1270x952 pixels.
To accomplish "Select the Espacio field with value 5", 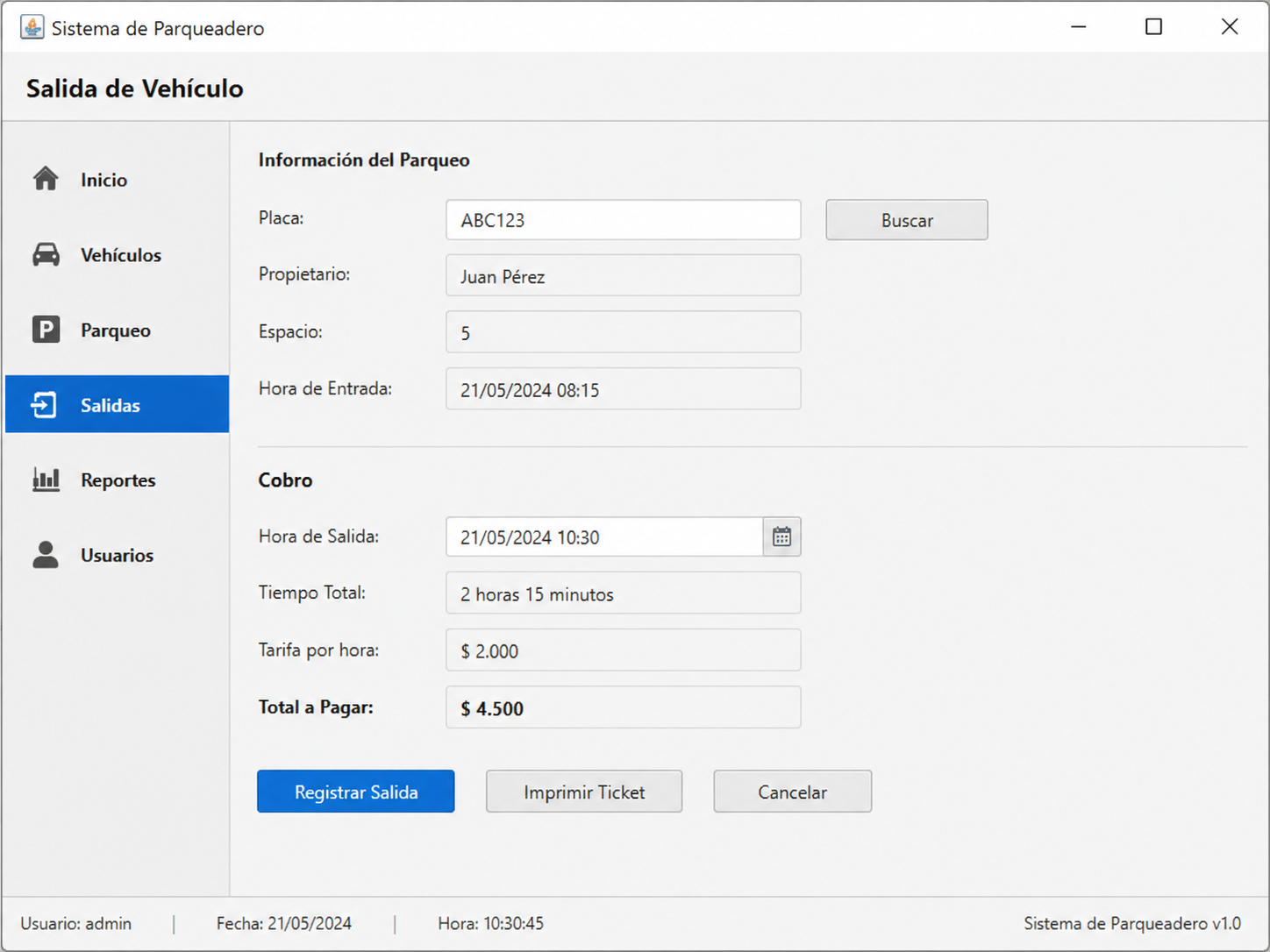I will (x=624, y=332).
